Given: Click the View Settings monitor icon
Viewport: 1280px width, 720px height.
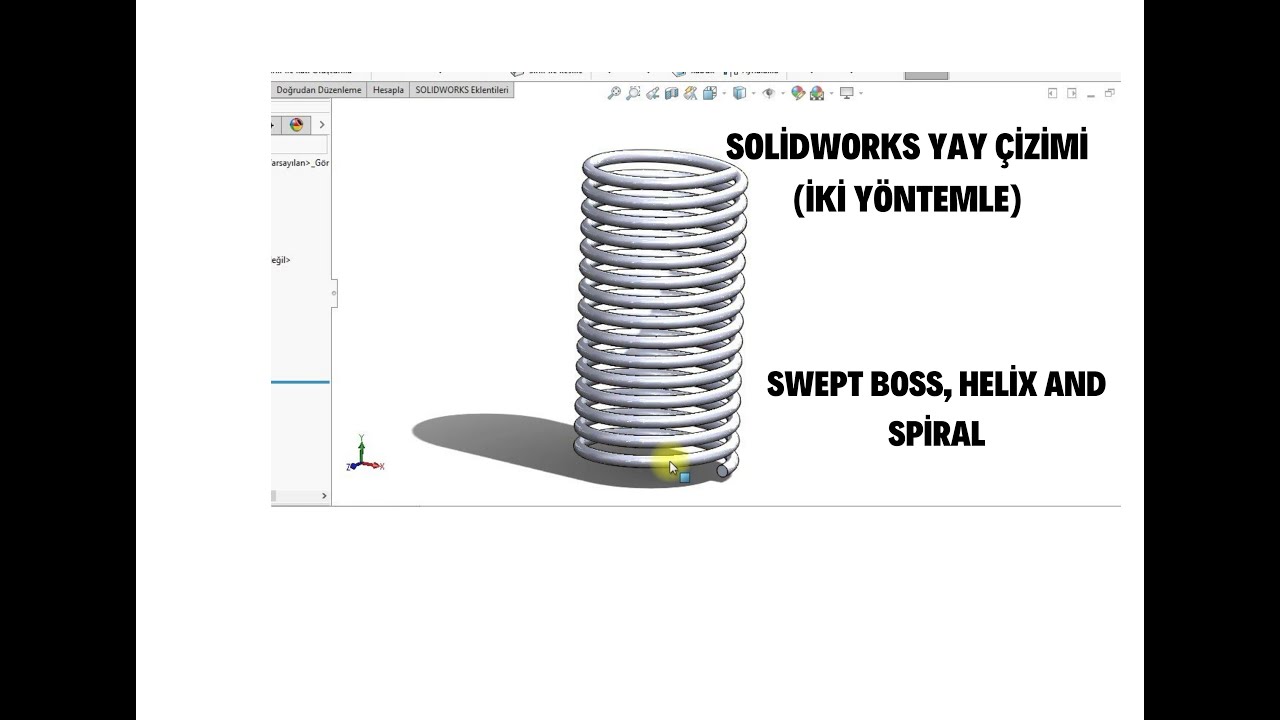Looking at the screenshot, I should point(847,93).
